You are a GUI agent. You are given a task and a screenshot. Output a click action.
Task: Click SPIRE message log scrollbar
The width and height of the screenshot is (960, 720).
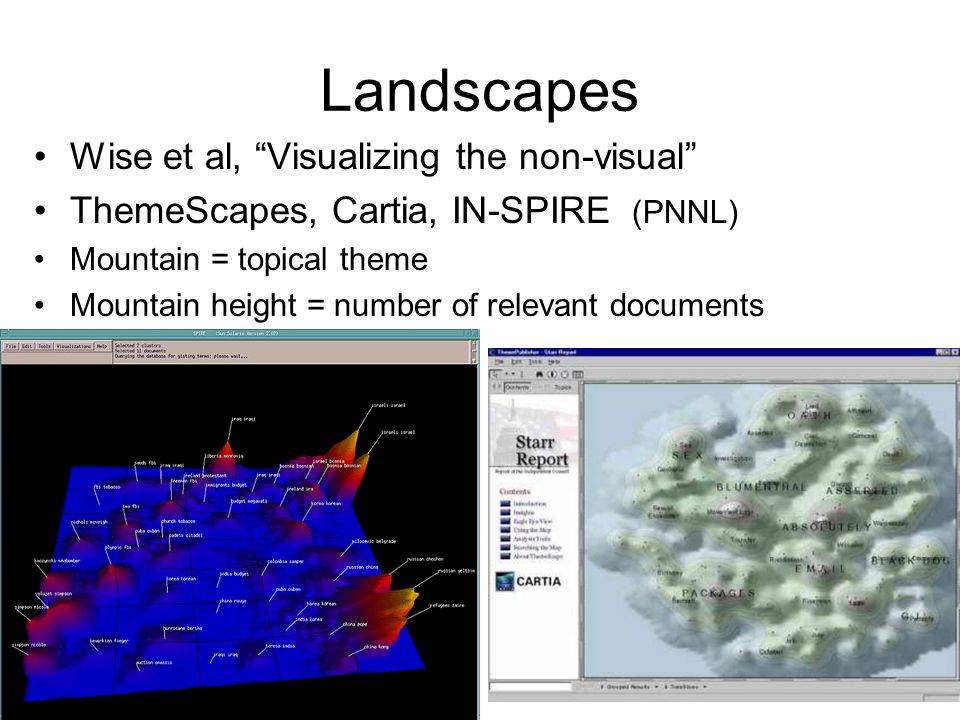tap(473, 351)
